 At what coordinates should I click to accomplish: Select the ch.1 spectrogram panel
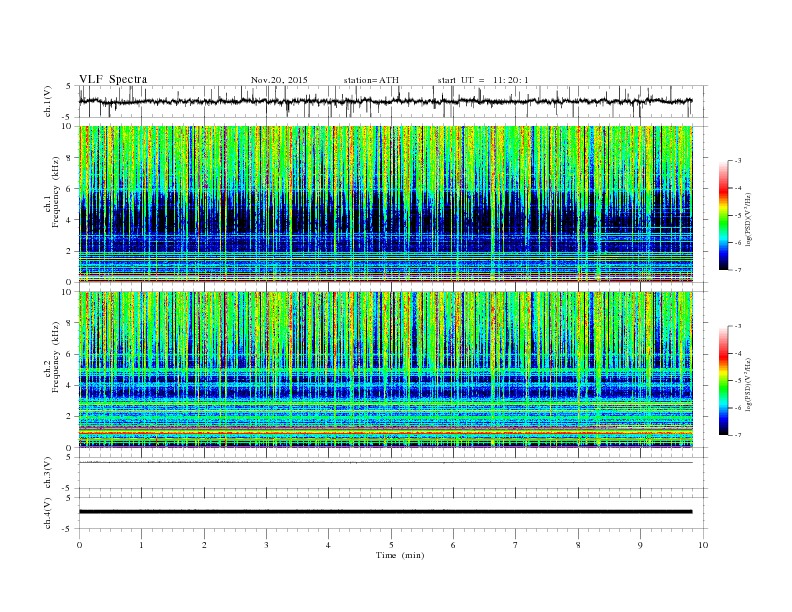(385, 204)
